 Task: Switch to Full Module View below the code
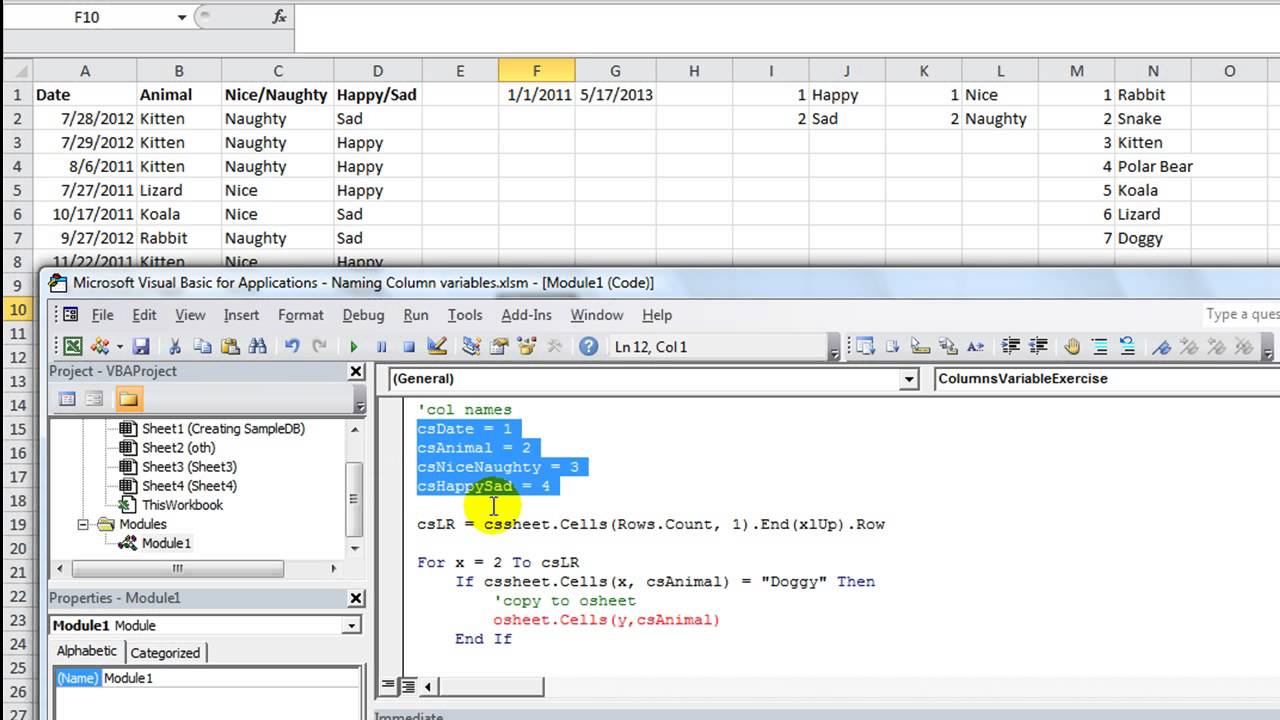(x=408, y=686)
